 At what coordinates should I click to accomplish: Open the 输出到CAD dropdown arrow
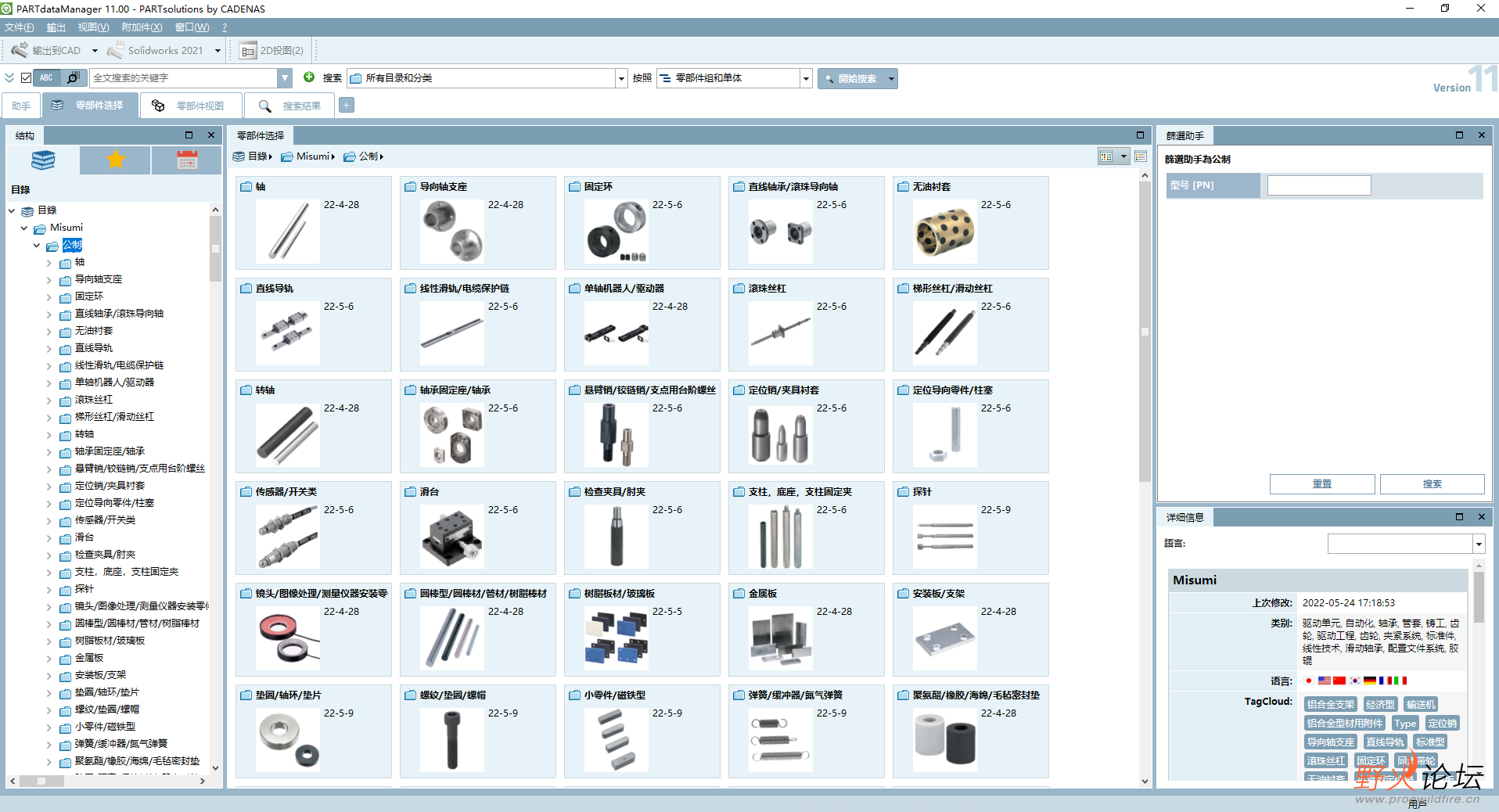(x=95, y=50)
